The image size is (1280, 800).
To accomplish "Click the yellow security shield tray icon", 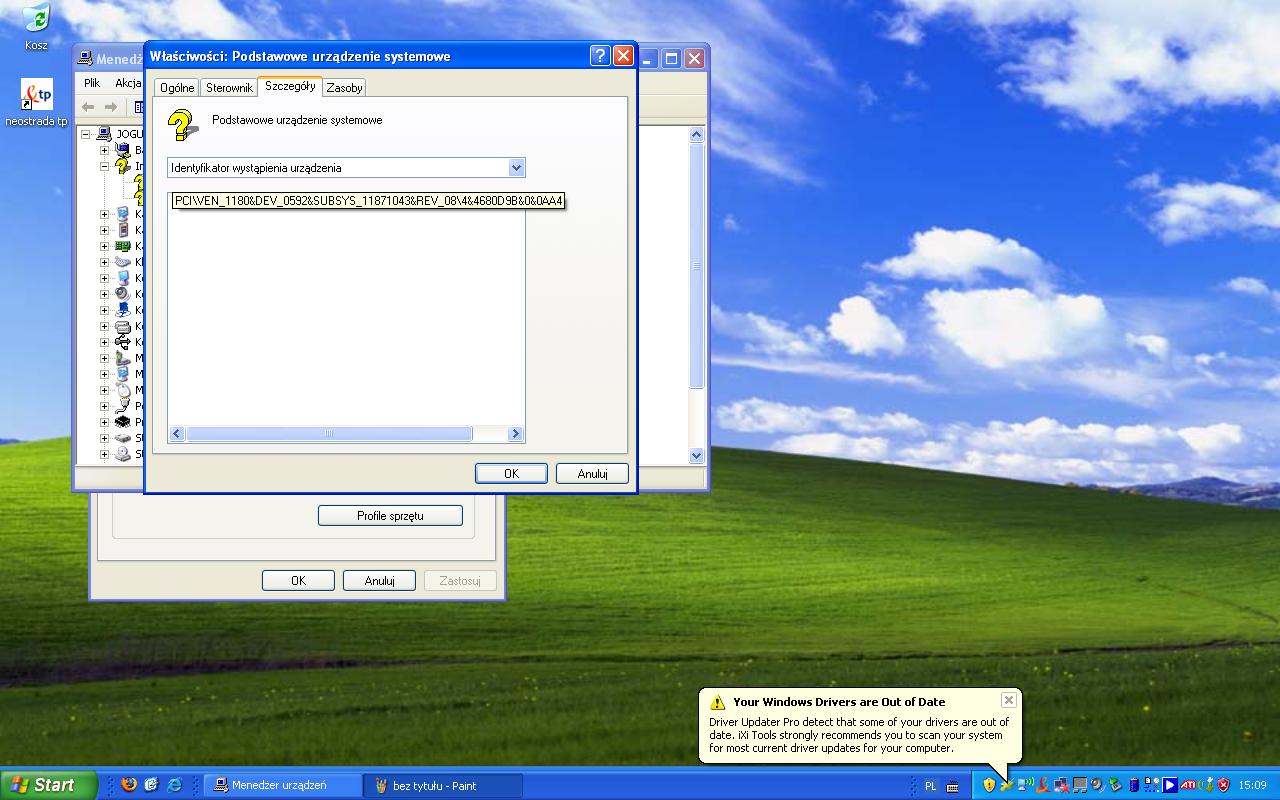I will (x=989, y=785).
